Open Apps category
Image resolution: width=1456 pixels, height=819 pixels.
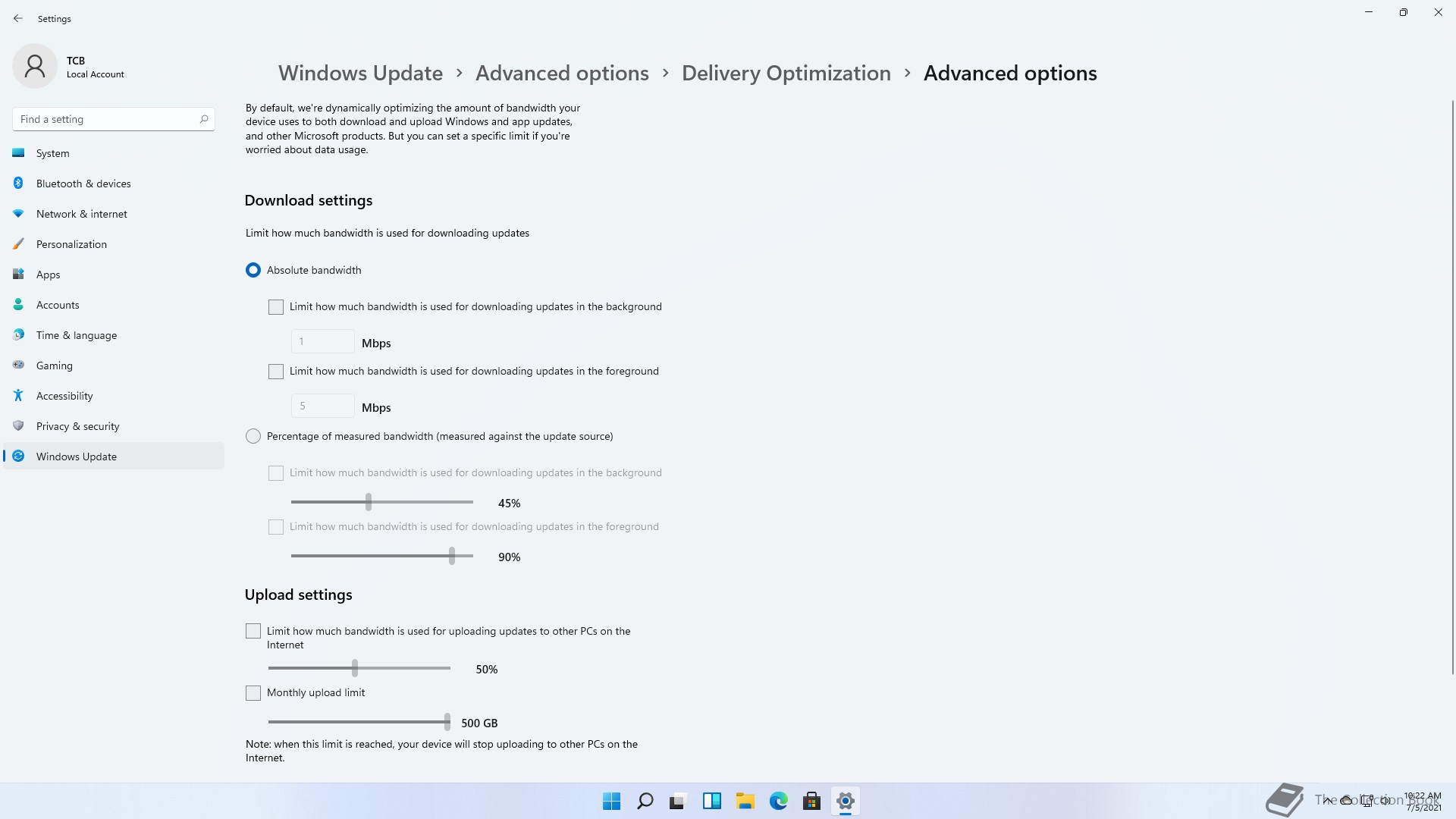click(x=114, y=275)
